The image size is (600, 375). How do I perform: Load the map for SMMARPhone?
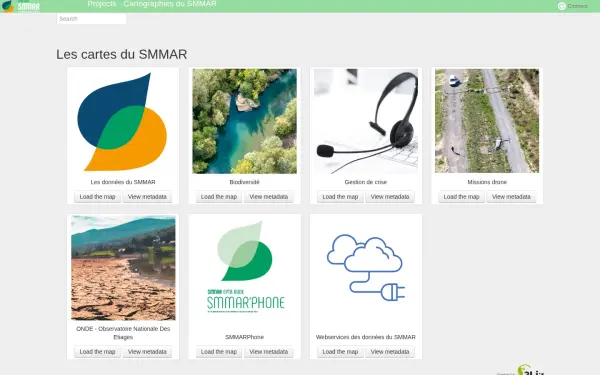coord(219,352)
